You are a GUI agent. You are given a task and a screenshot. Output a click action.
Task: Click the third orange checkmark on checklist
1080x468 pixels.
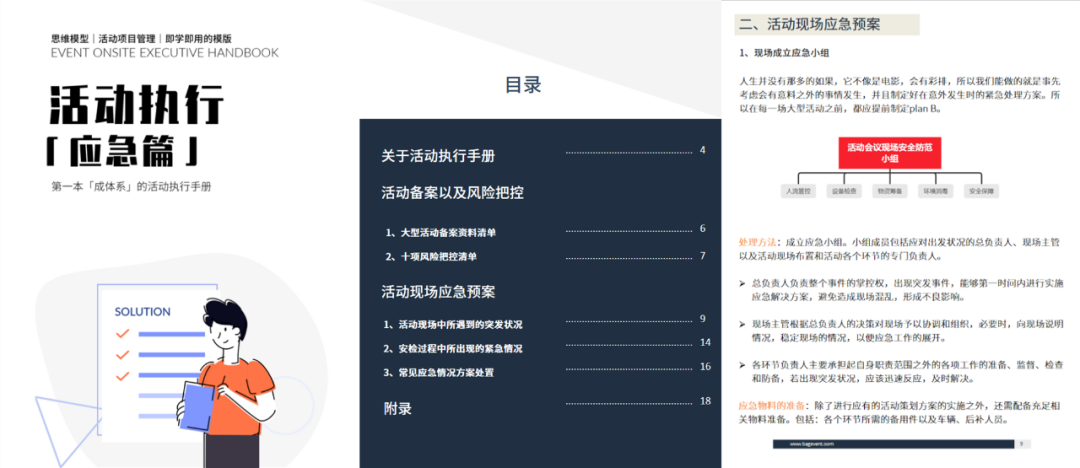[x=123, y=376]
